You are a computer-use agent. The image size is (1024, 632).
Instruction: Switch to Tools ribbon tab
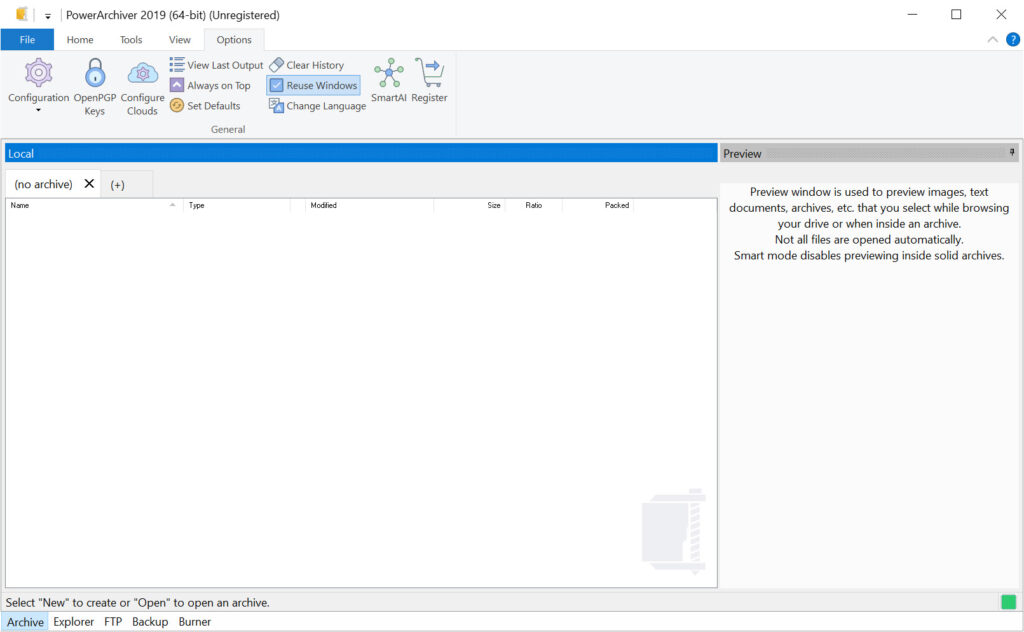131,40
